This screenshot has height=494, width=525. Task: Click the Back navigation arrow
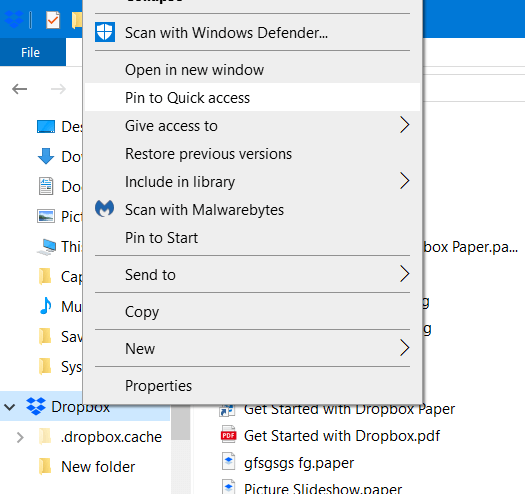19,89
